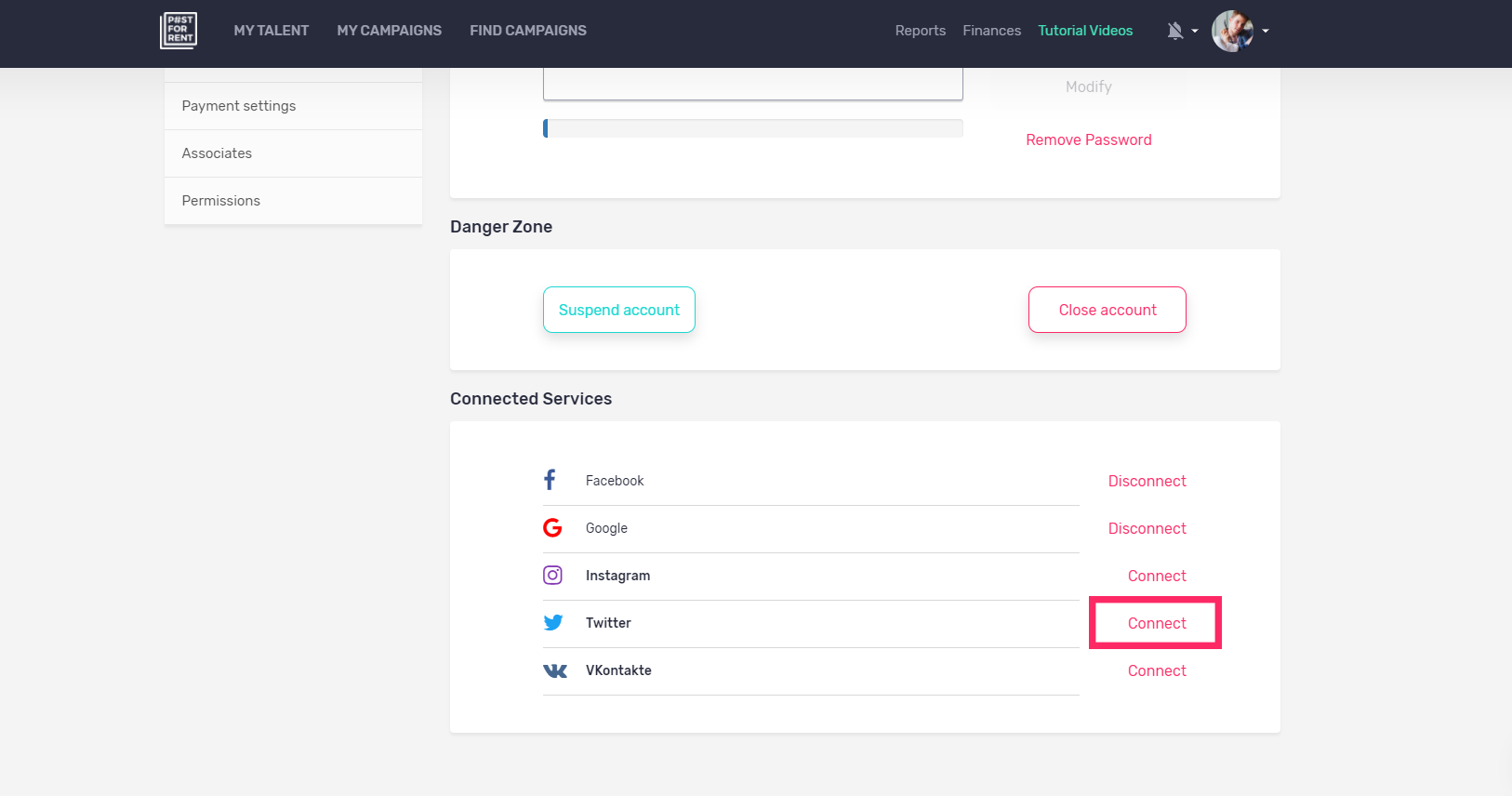The width and height of the screenshot is (1512, 796).
Task: Open the Finances page
Action: [x=992, y=31]
